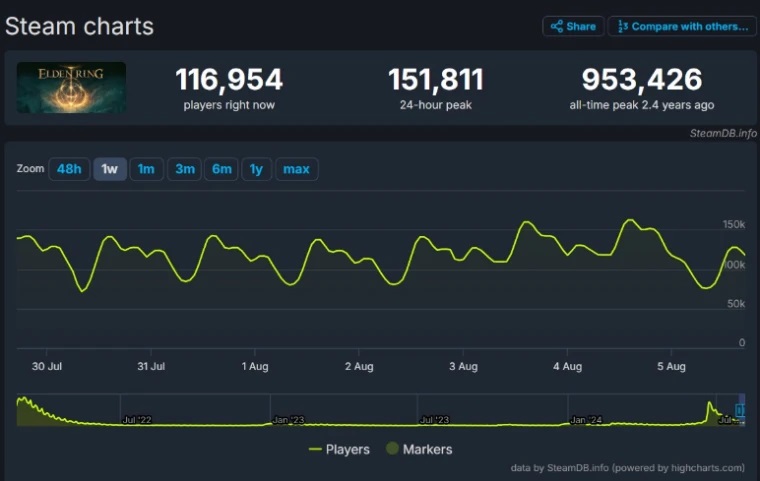Image resolution: width=760 pixels, height=481 pixels.
Task: Click the 31 Jul axis label
Action: pyautogui.click(x=151, y=366)
